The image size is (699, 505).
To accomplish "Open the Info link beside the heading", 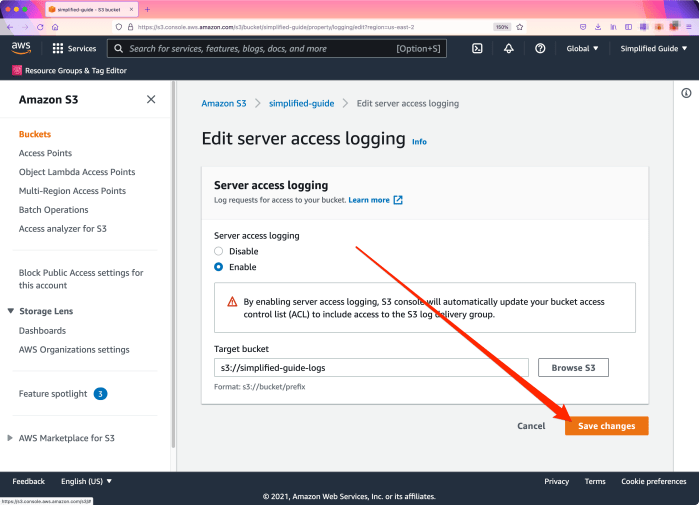I will tap(419, 142).
